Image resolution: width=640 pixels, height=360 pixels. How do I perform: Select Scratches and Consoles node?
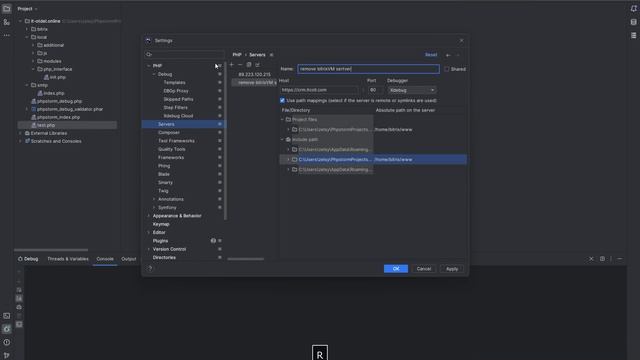tap(56, 141)
